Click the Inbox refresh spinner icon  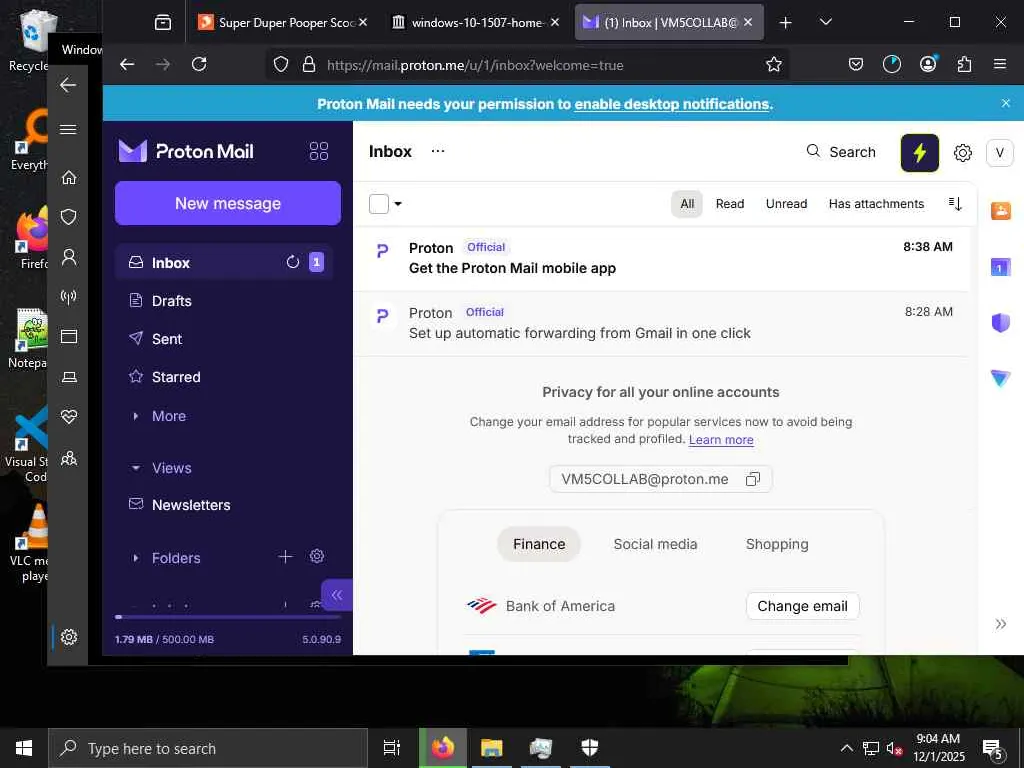293,262
